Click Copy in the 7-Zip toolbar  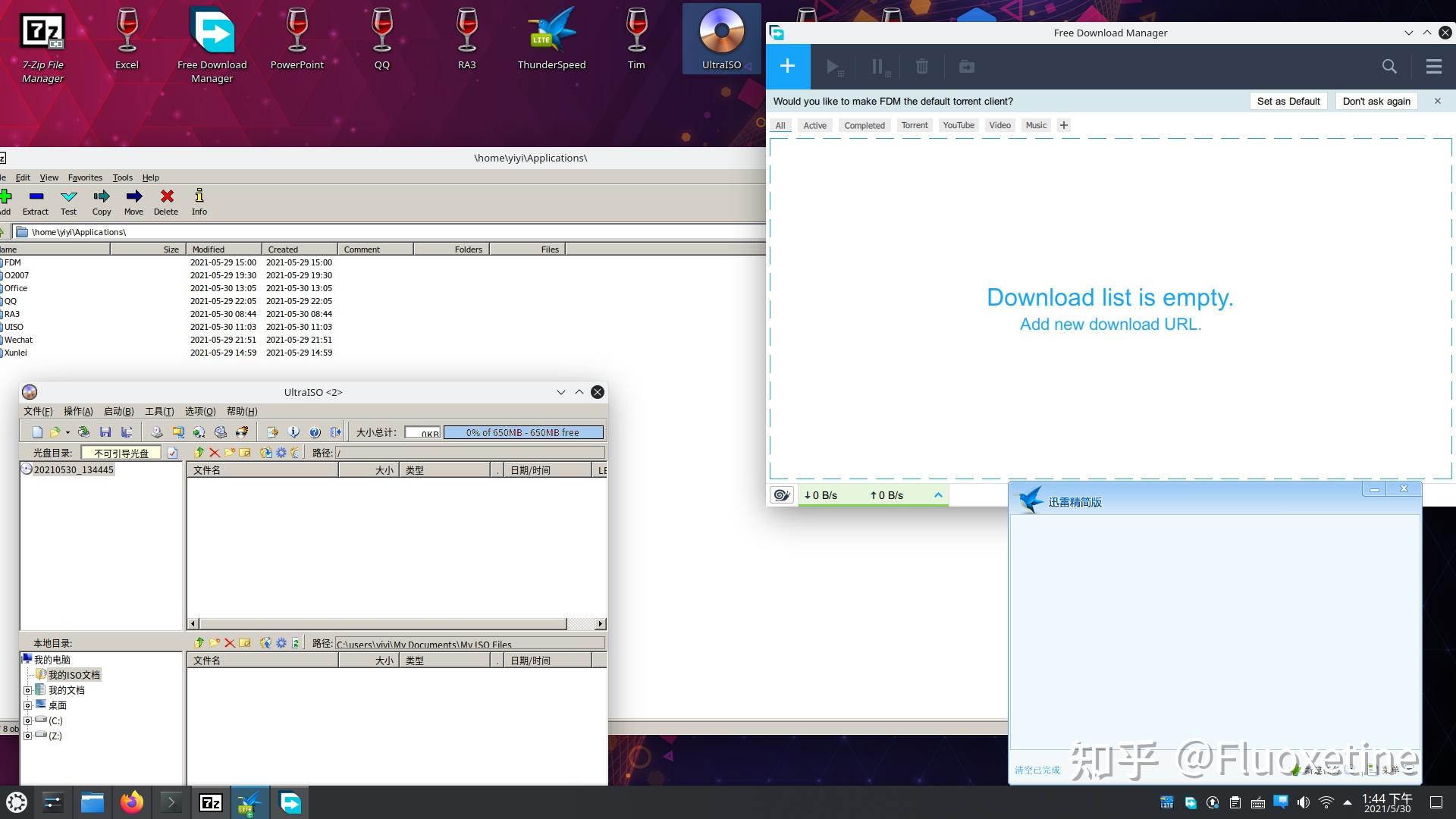click(102, 202)
